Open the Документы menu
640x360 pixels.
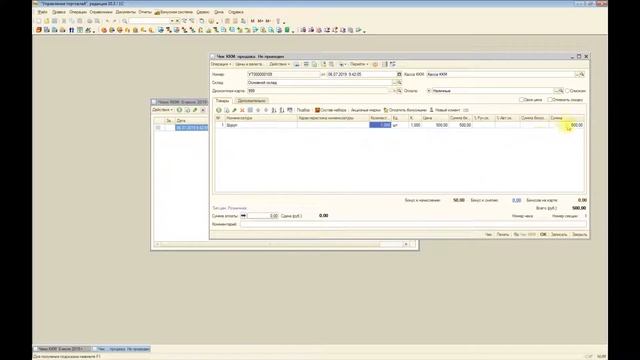click(125, 12)
